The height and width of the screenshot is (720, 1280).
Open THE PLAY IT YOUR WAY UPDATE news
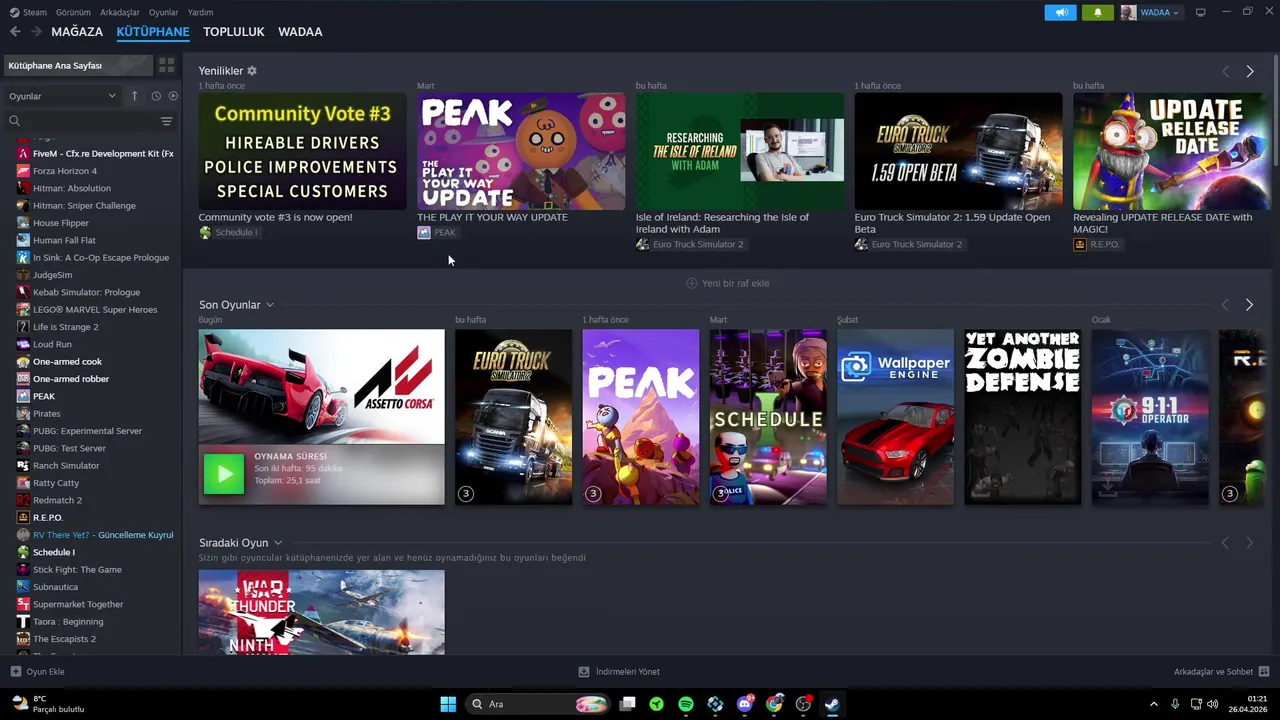coord(521,151)
